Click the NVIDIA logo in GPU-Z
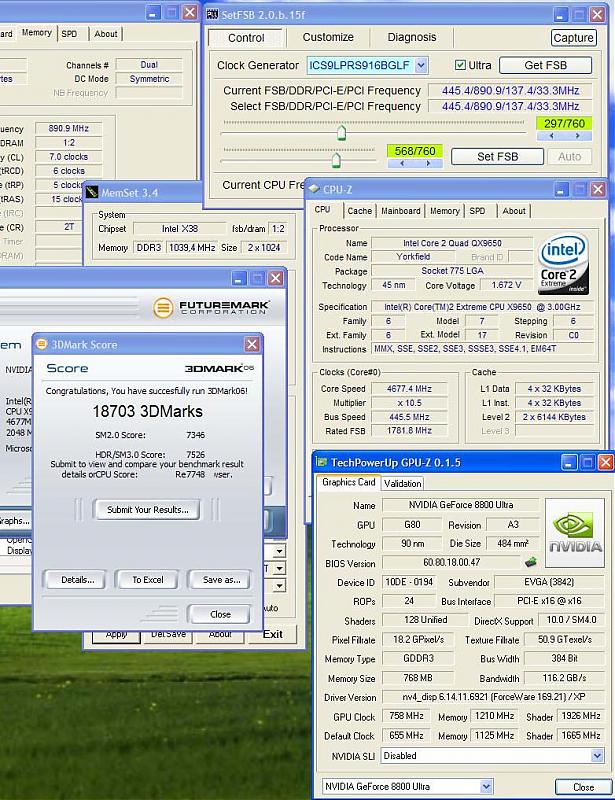The image size is (615, 800). pyautogui.click(x=575, y=533)
